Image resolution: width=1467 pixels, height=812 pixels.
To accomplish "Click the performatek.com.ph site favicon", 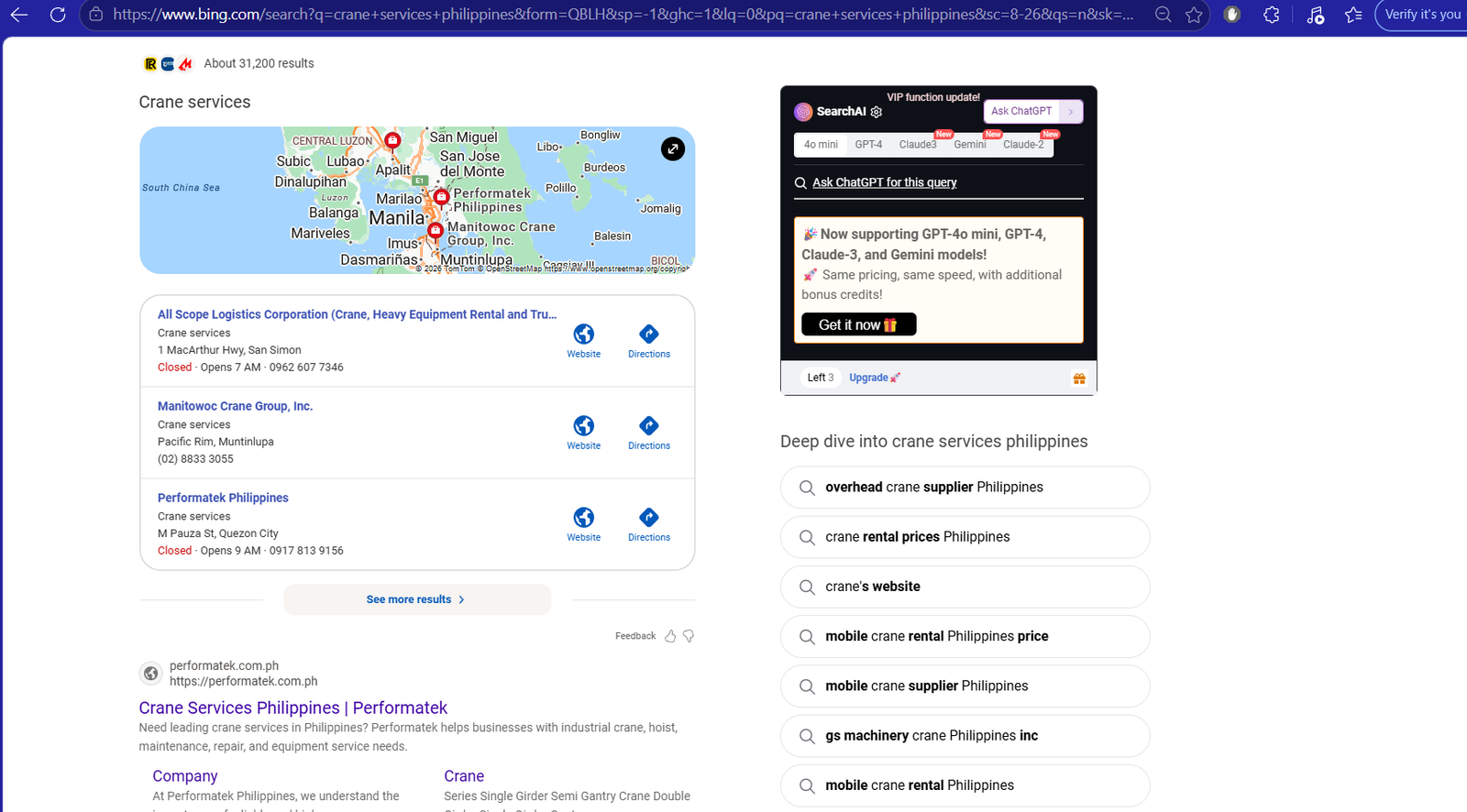I will [151, 674].
